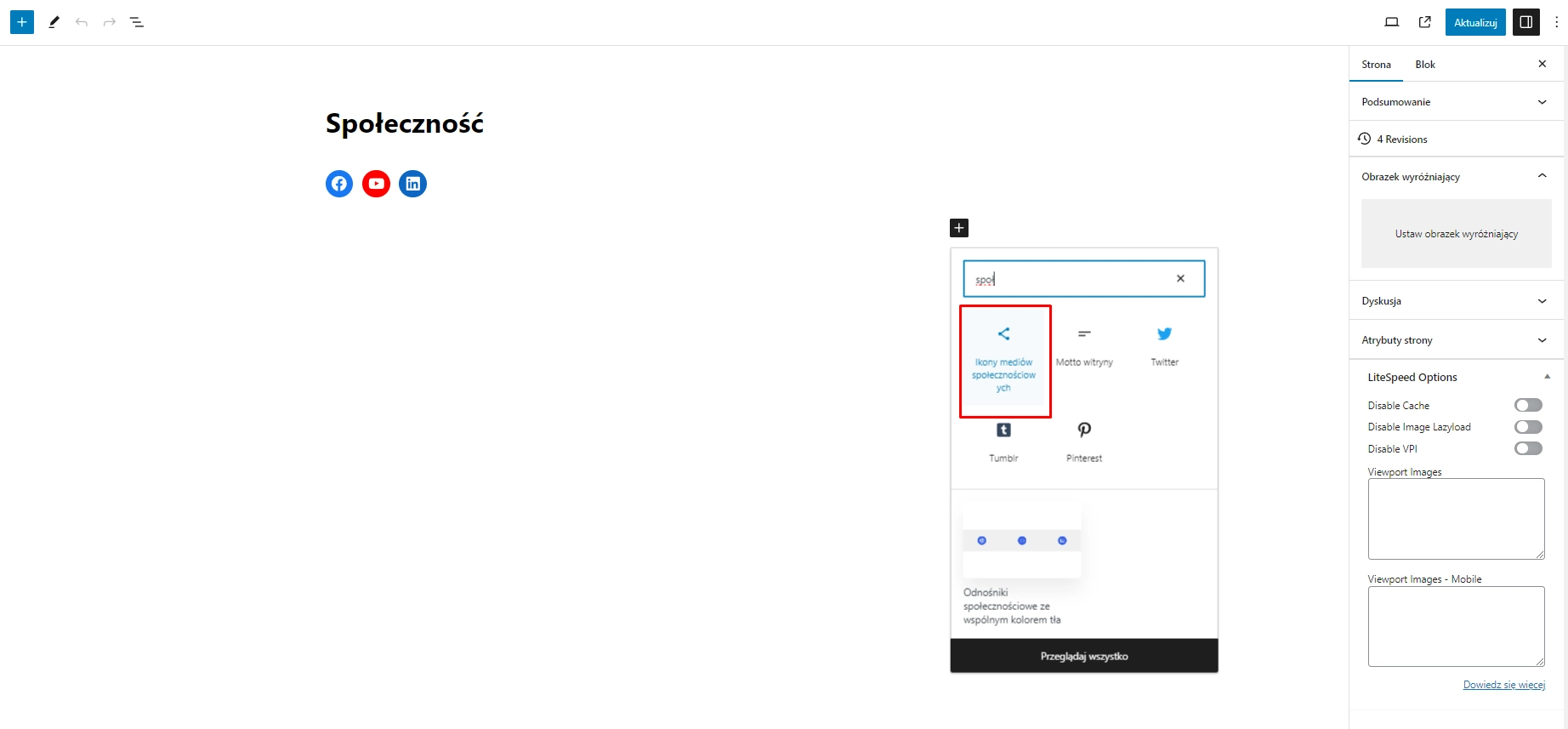Viewport: 1568px width, 729px height.
Task: Click the LinkedIn social icon
Action: (x=413, y=184)
